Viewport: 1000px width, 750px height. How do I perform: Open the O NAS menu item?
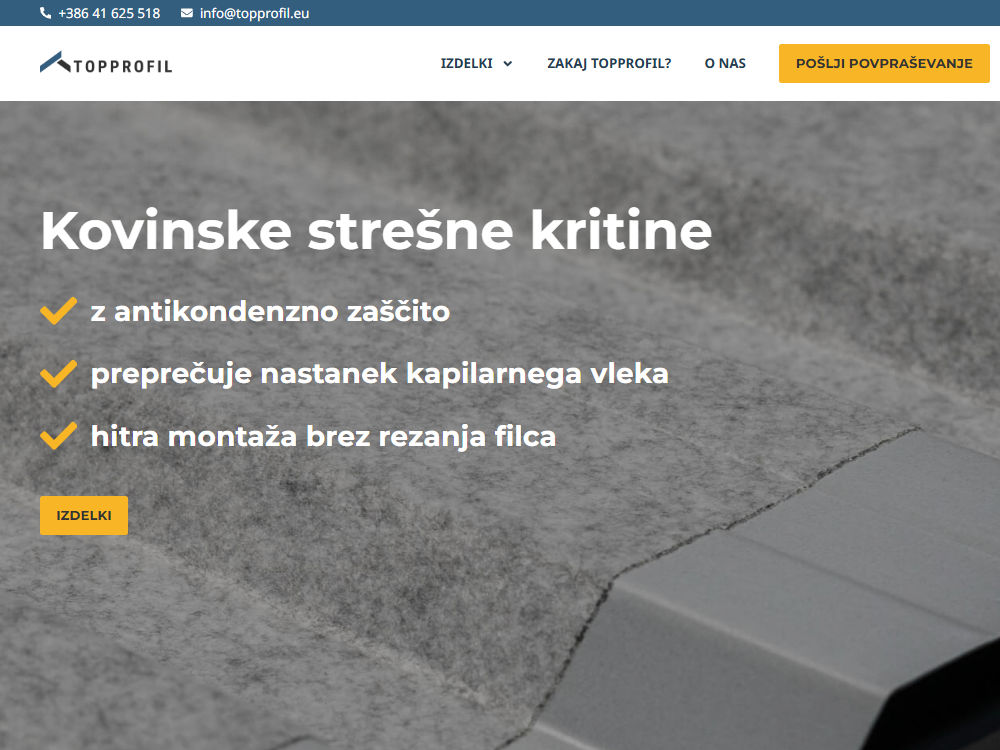(725, 63)
